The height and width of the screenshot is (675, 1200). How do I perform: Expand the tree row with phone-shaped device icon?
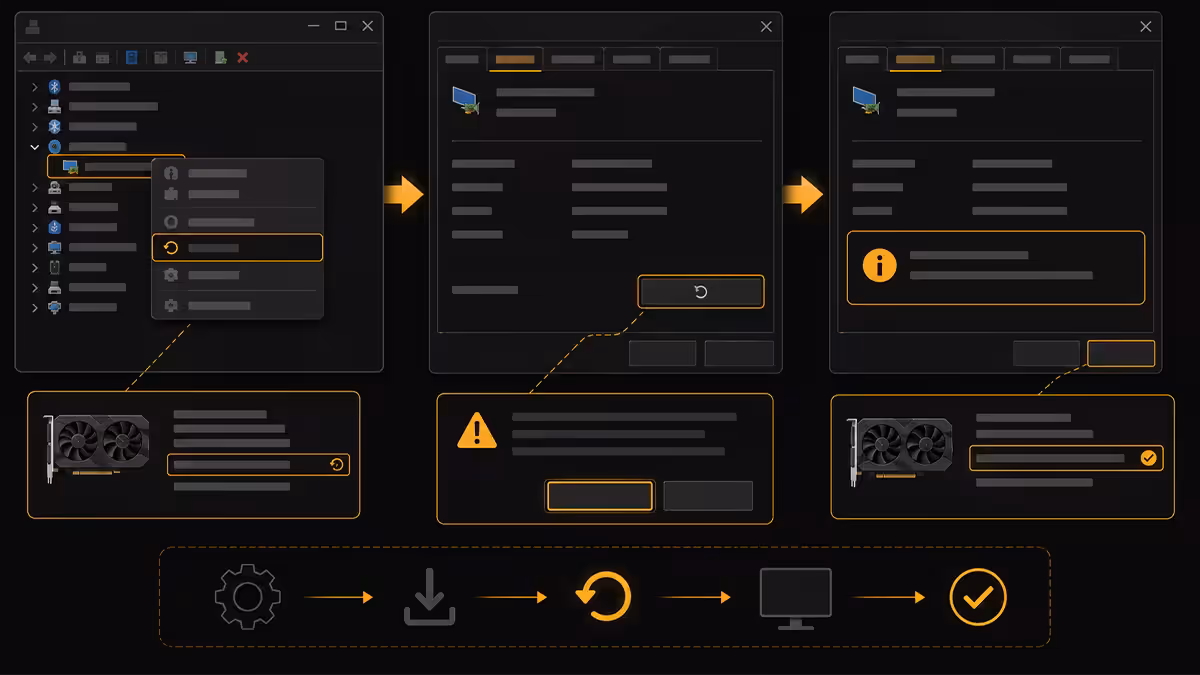click(x=35, y=267)
